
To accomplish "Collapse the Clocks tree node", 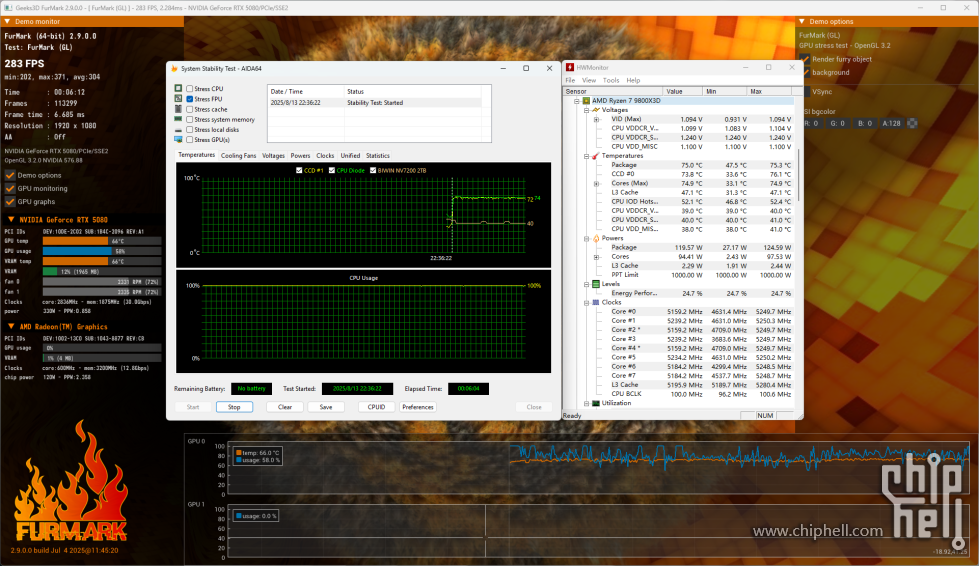I will [586, 303].
